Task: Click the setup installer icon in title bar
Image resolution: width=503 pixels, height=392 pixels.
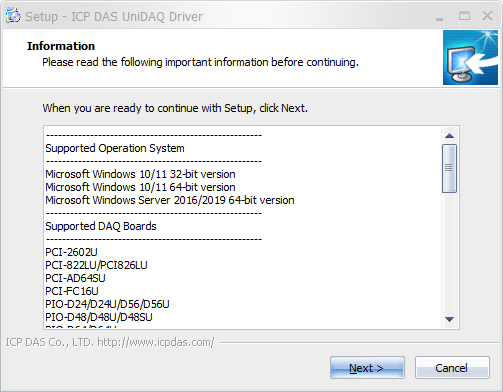Action: coord(13,16)
